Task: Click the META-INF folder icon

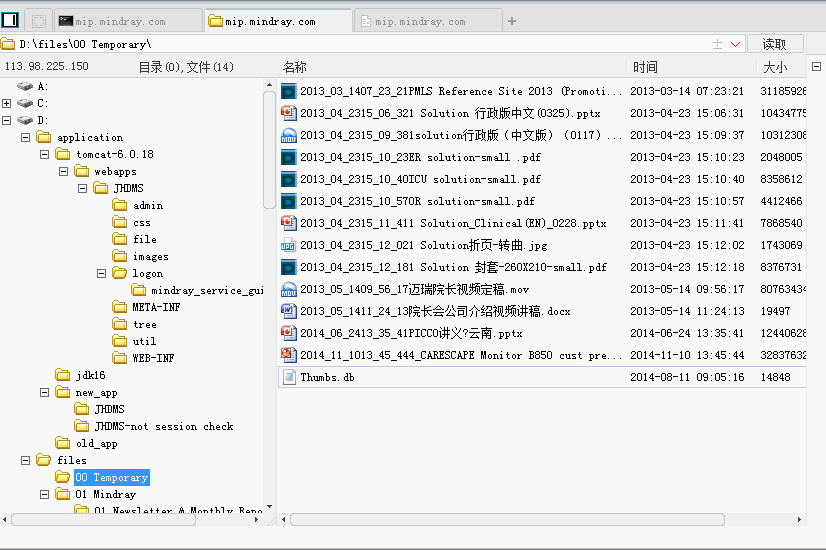Action: pyautogui.click(x=120, y=307)
